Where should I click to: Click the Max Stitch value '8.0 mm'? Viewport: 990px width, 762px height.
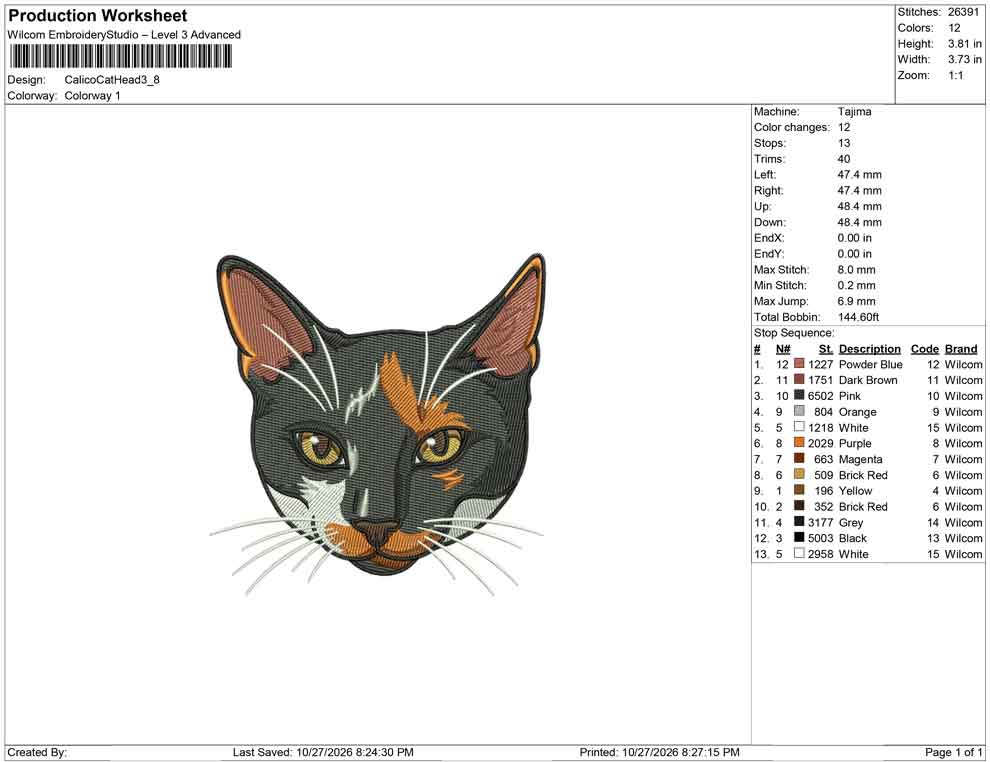coord(856,270)
